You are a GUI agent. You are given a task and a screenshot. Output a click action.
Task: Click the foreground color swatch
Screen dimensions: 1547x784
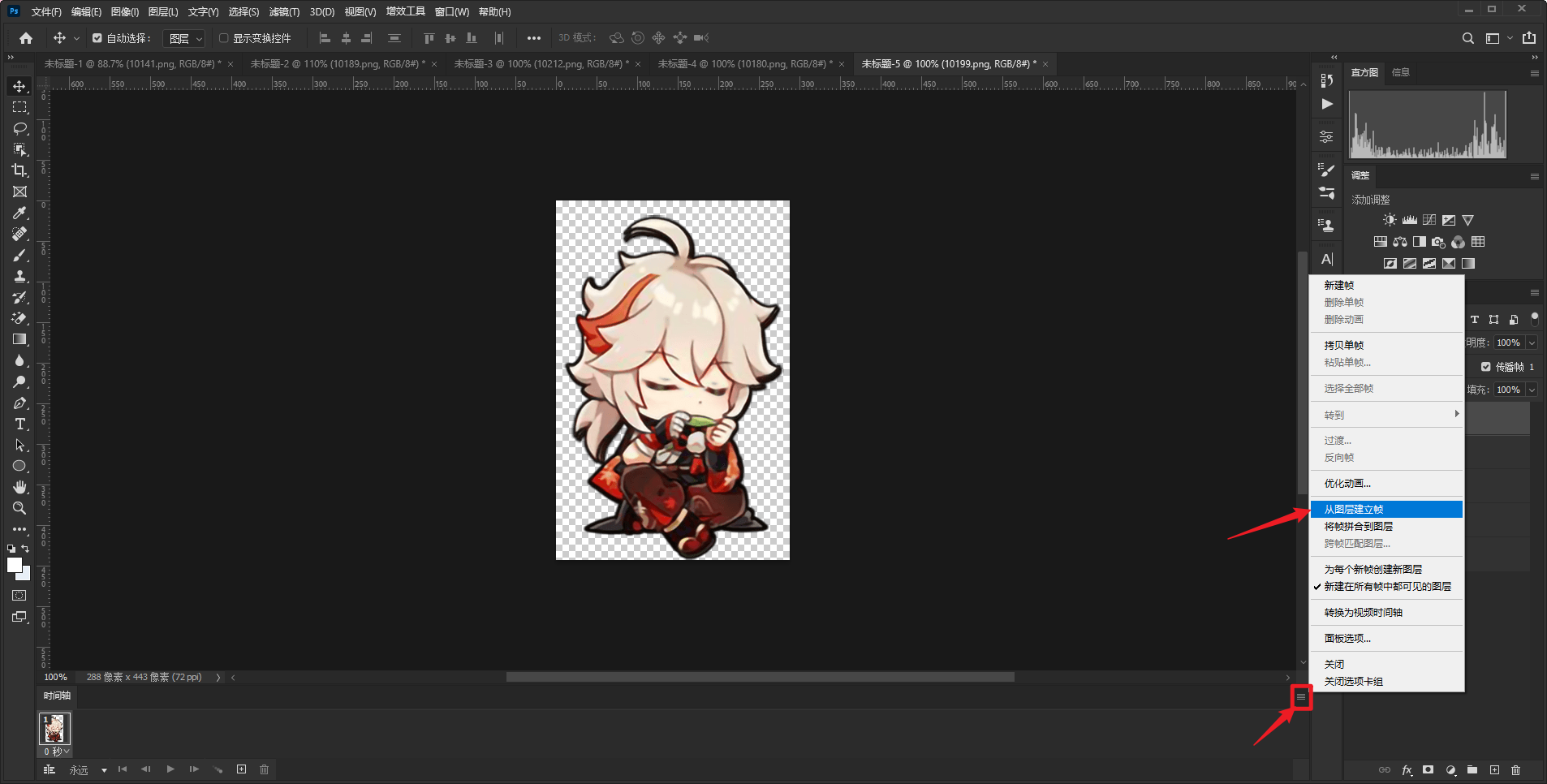[x=15, y=566]
